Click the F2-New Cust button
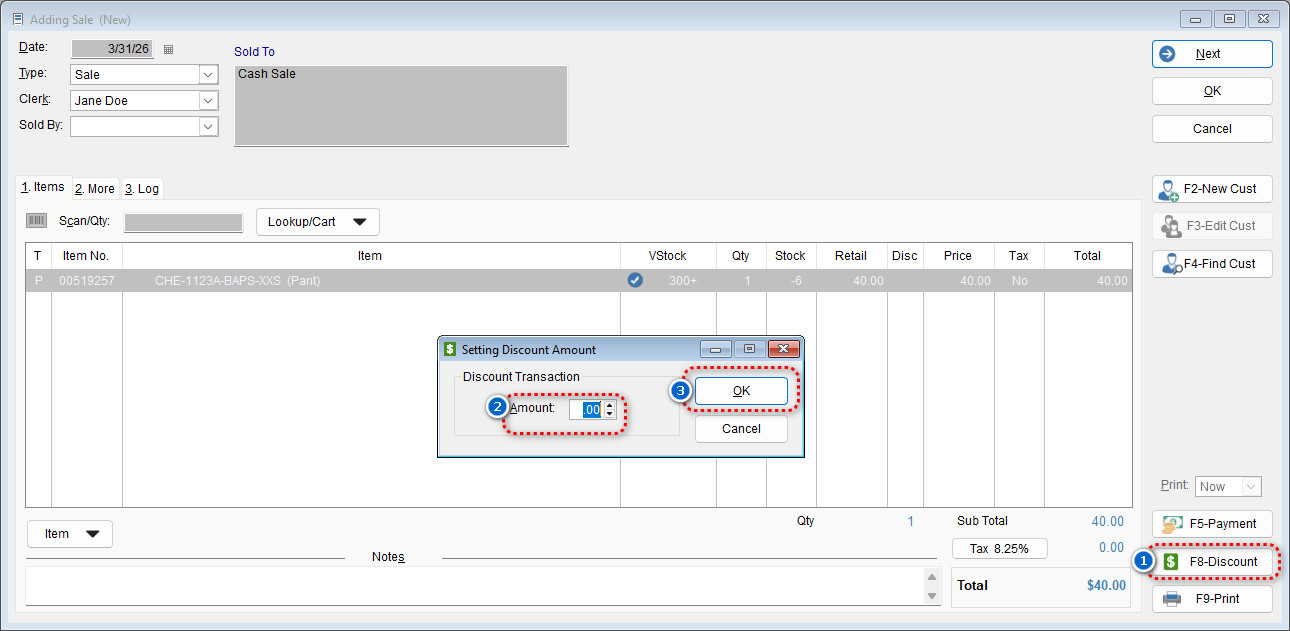Image resolution: width=1290 pixels, height=631 pixels. click(1212, 188)
